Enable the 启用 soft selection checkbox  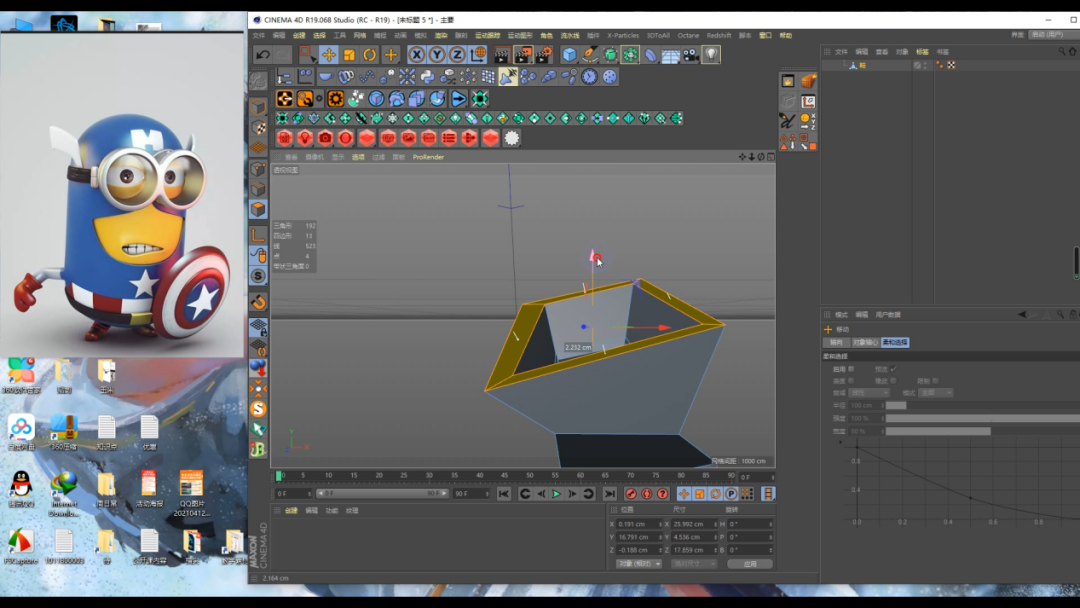pyautogui.click(x=851, y=369)
